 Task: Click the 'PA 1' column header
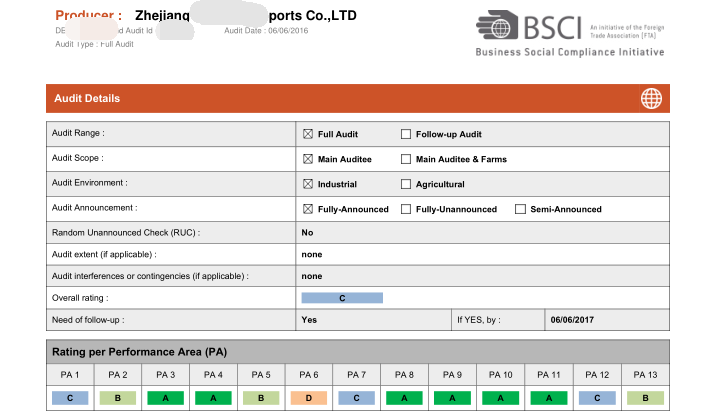tap(70, 375)
